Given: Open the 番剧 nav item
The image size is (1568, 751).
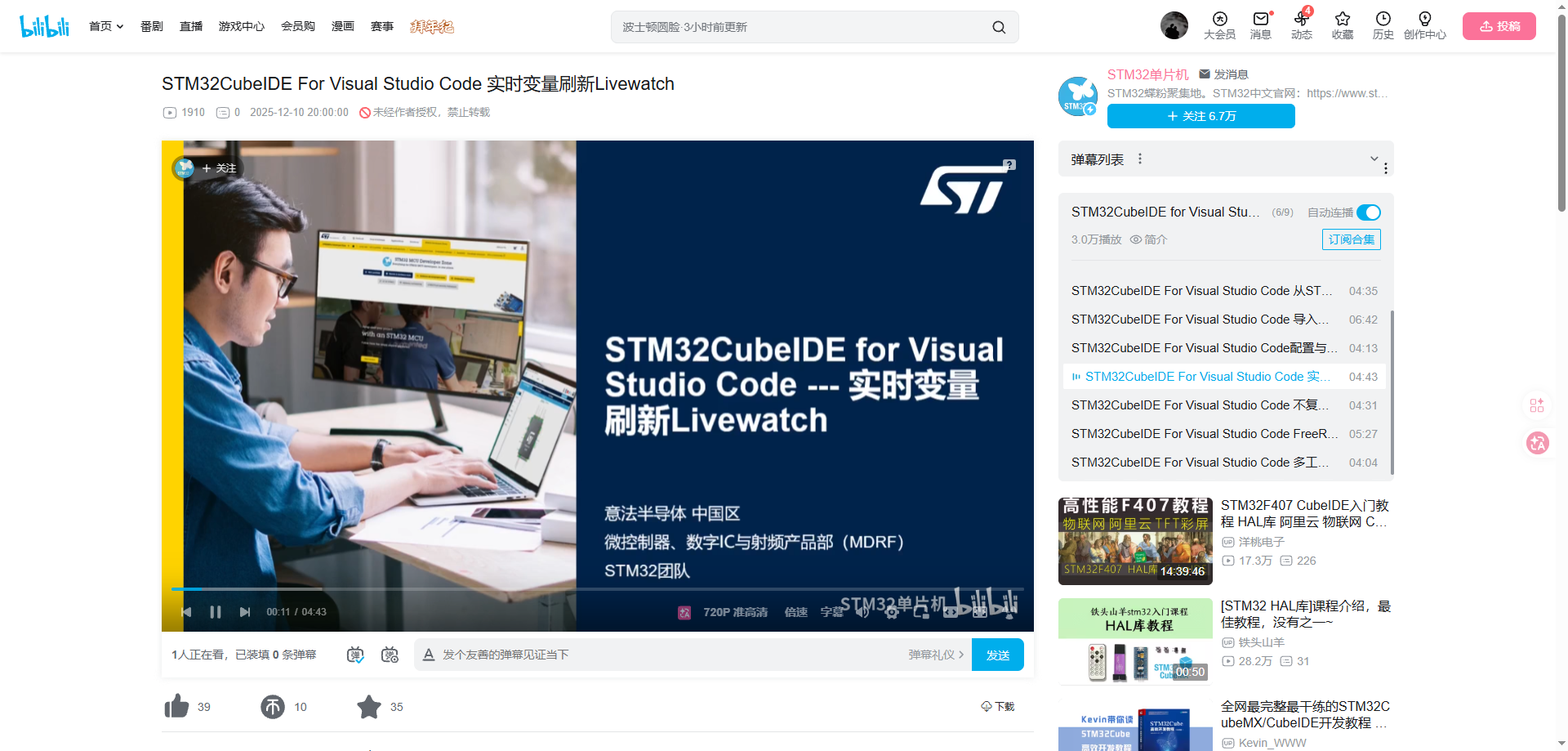Looking at the screenshot, I should click(x=152, y=26).
